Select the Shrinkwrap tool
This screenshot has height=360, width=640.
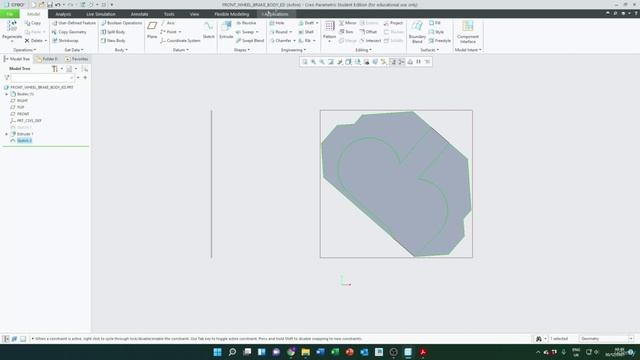pos(65,41)
